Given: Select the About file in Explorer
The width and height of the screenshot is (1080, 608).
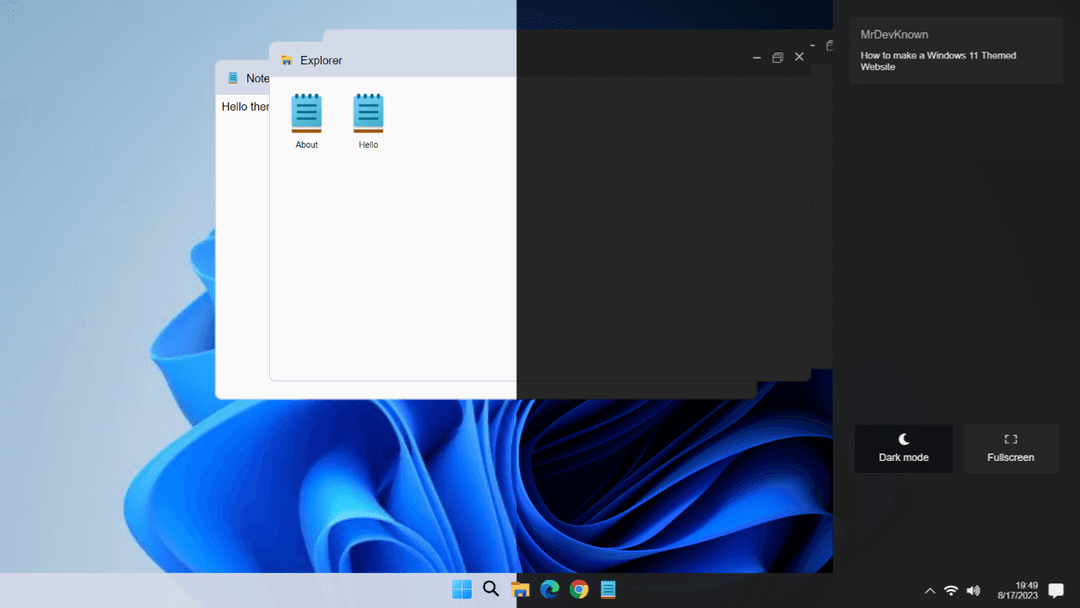Looking at the screenshot, I should (x=307, y=121).
